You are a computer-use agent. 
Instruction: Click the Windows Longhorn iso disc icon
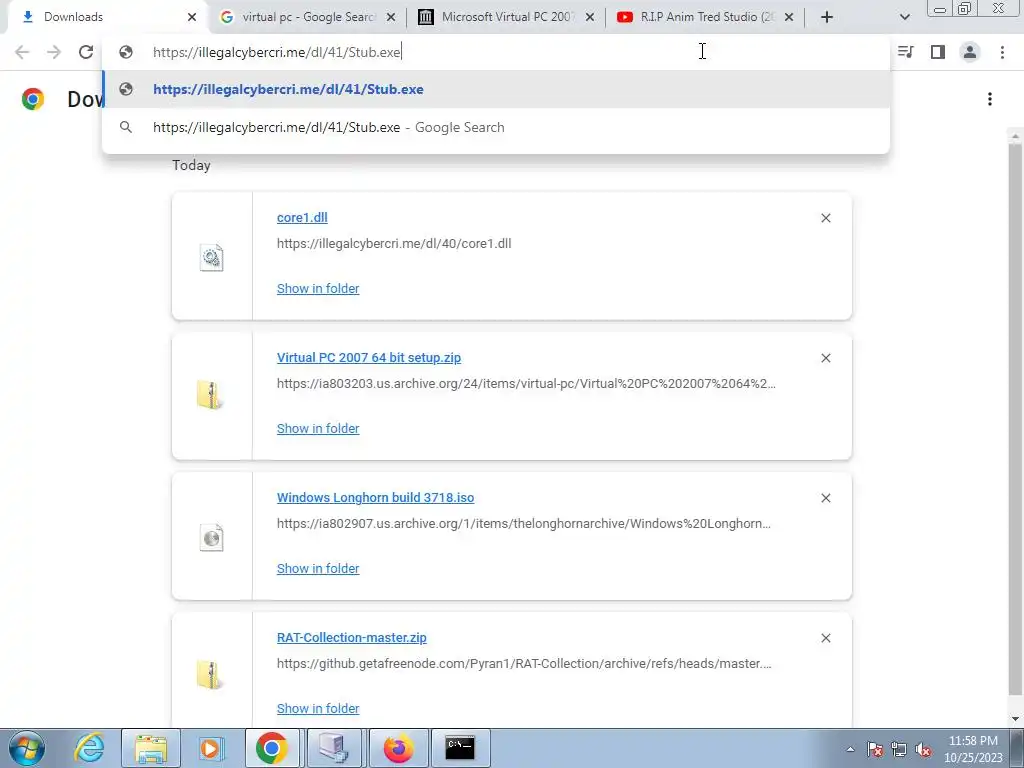point(211,538)
